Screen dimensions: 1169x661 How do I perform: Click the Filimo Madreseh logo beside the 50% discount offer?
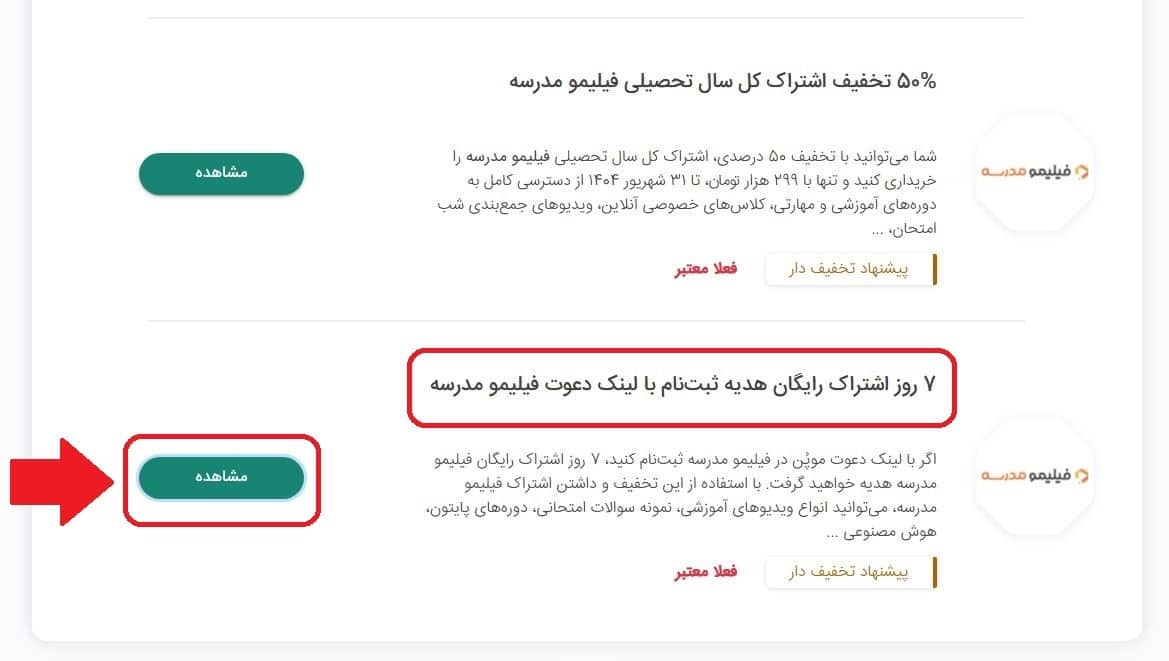point(1034,171)
